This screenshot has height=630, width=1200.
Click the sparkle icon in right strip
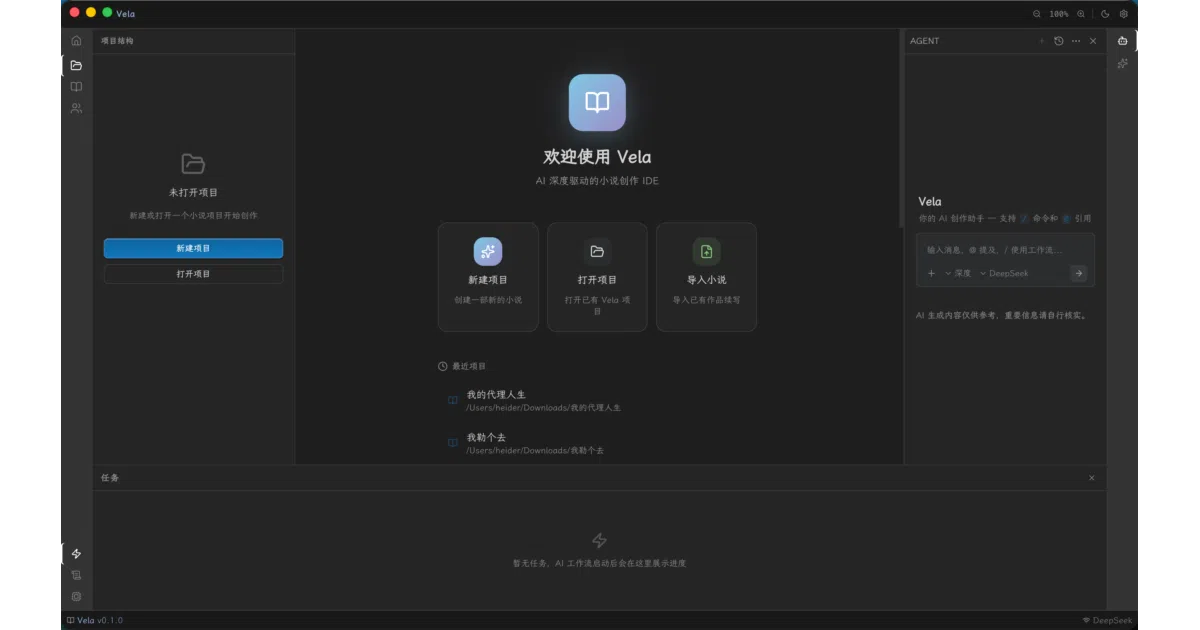pyautogui.click(x=1122, y=64)
